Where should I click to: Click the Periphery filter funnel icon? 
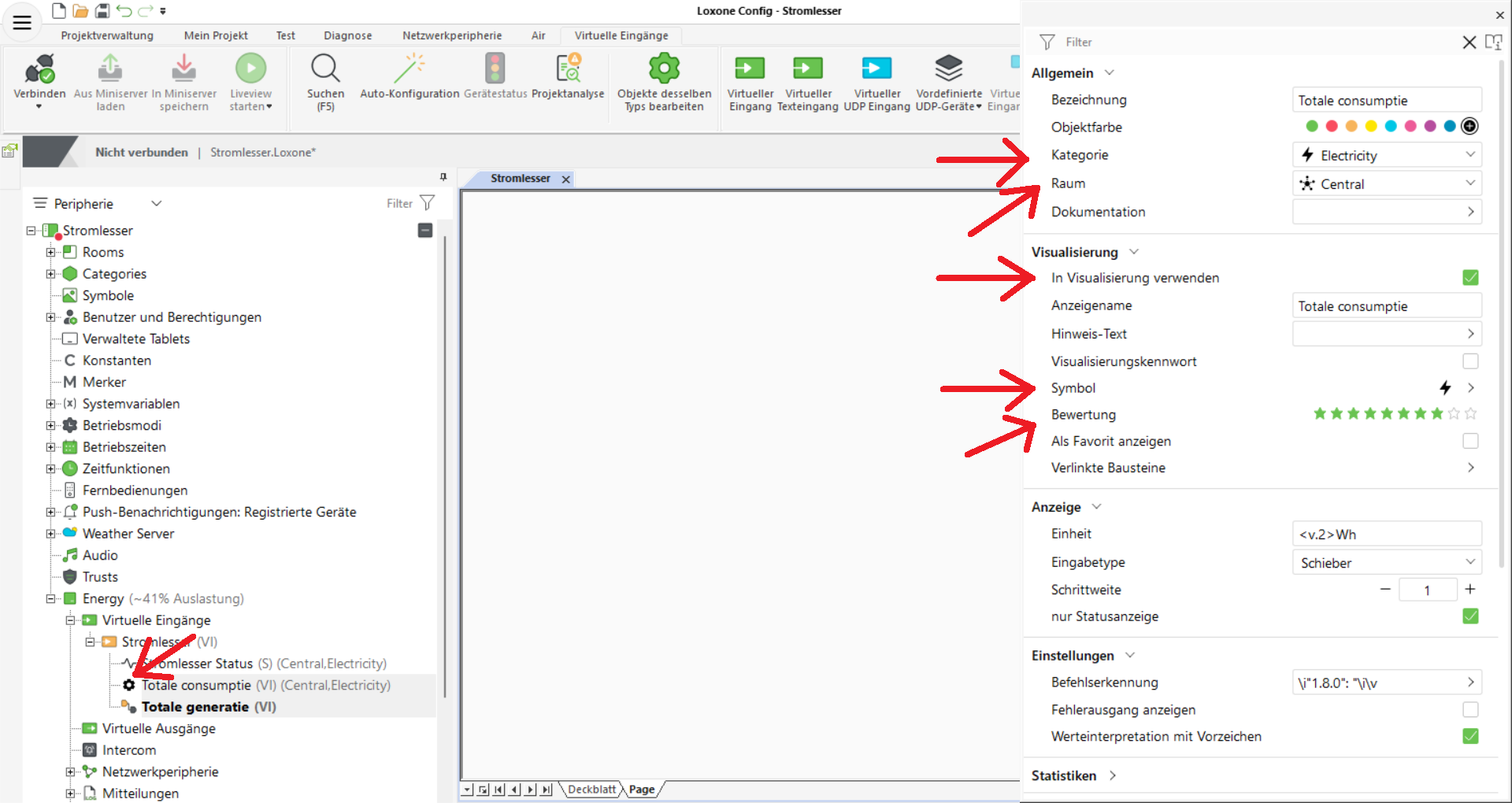pos(427,203)
